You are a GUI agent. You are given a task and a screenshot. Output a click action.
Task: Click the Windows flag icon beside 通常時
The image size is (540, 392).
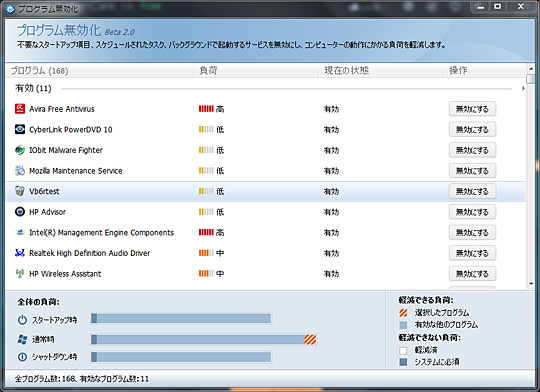pyautogui.click(x=22, y=339)
